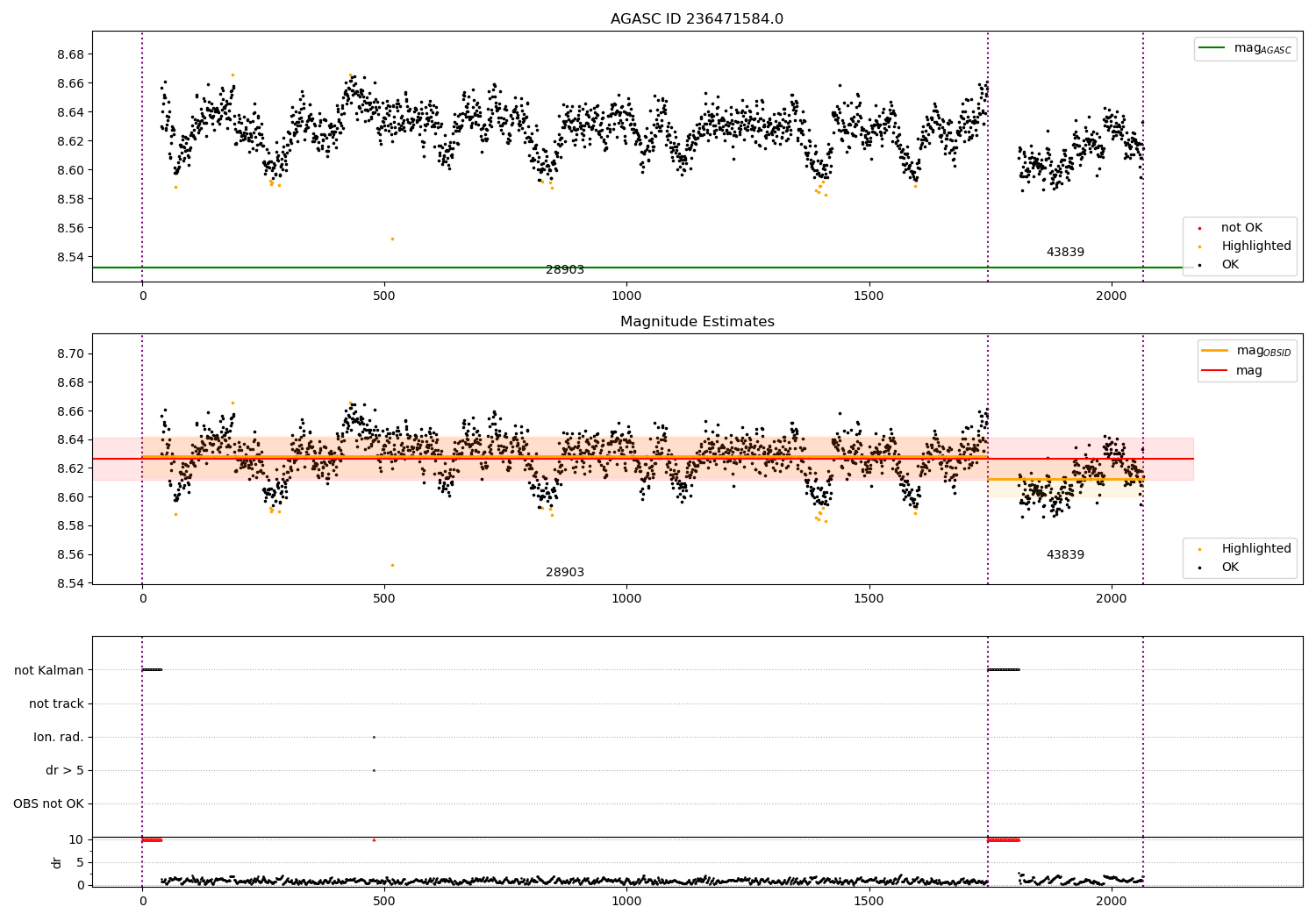Click the 10 tick on the dr axis
This screenshot has width=1316, height=921.
click(76, 839)
